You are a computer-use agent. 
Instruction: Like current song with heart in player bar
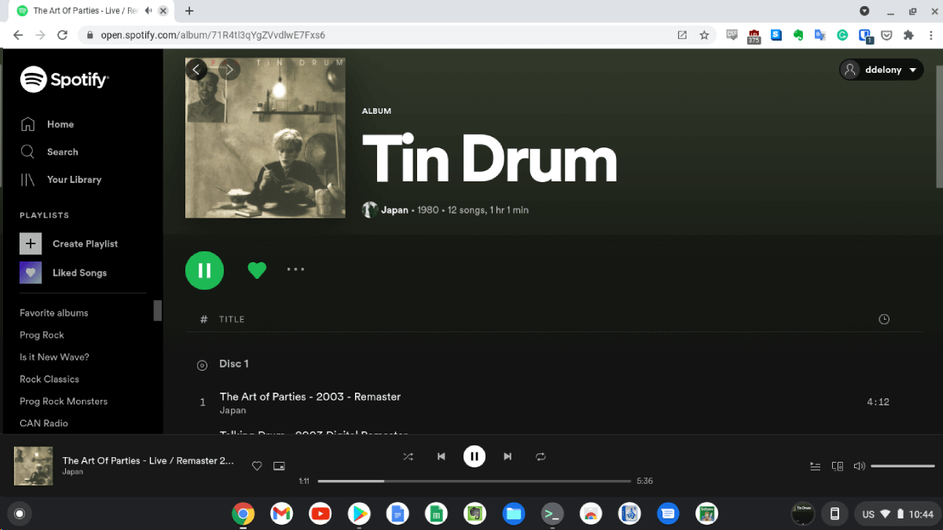[x=257, y=466]
